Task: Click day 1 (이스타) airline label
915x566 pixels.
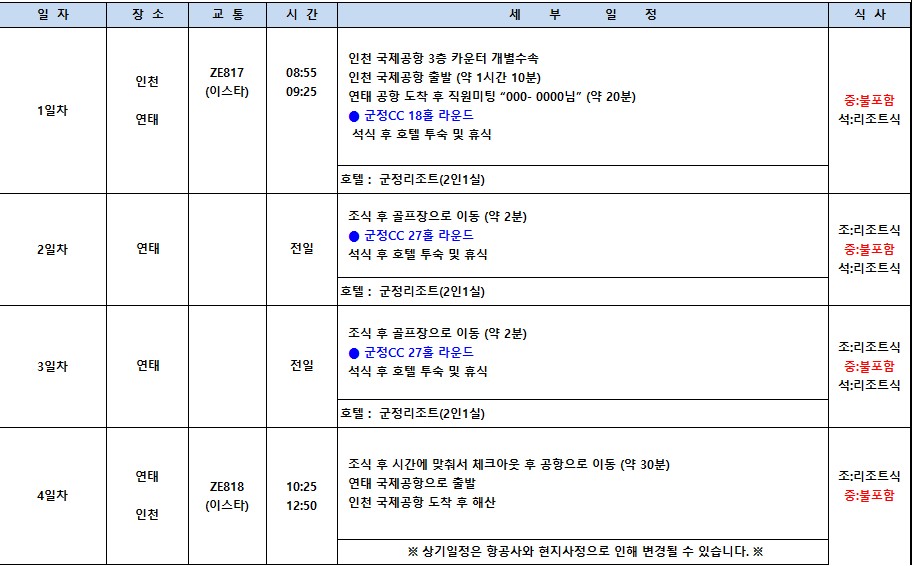Action: click(227, 92)
